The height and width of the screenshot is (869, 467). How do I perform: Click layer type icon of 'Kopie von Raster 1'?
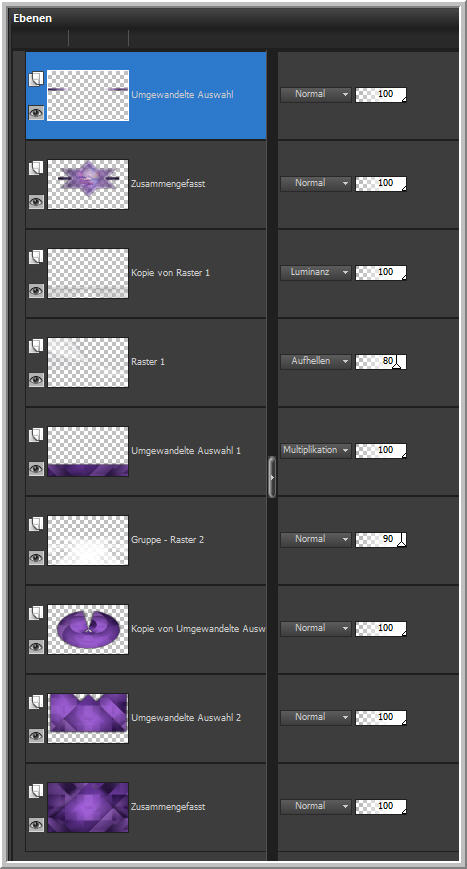tap(36, 257)
